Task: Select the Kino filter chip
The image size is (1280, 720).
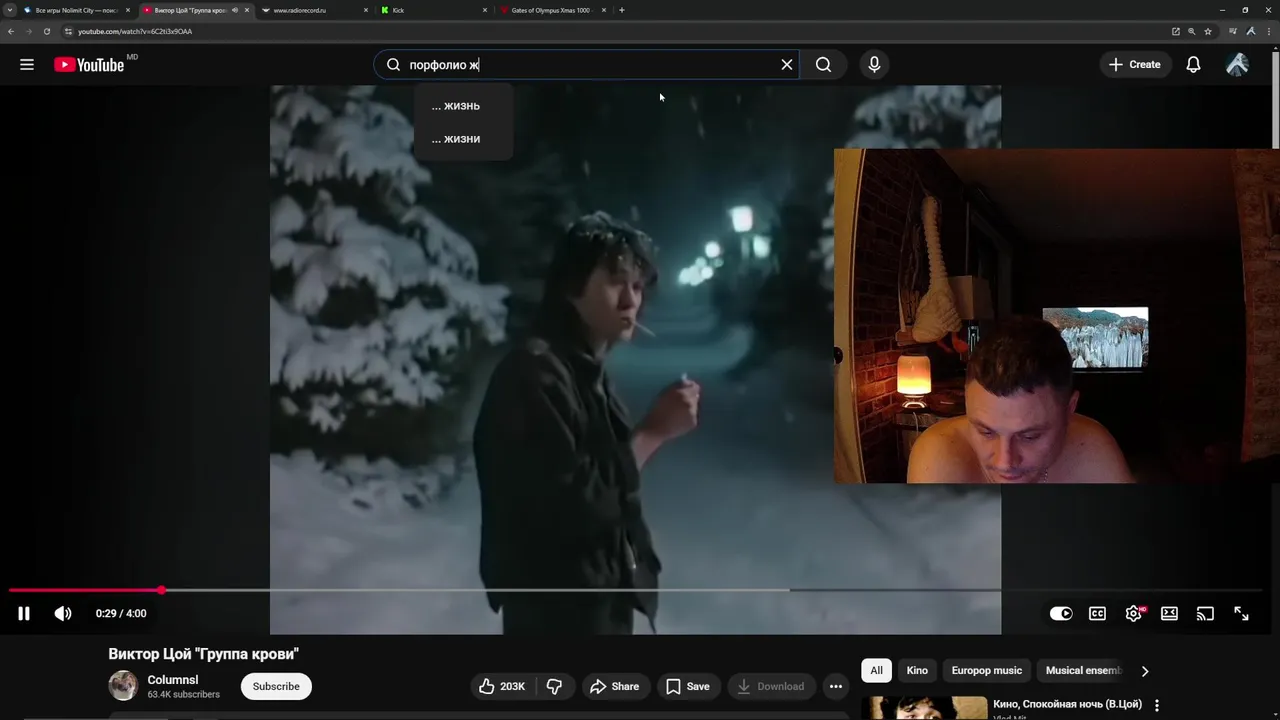Action: click(x=917, y=671)
